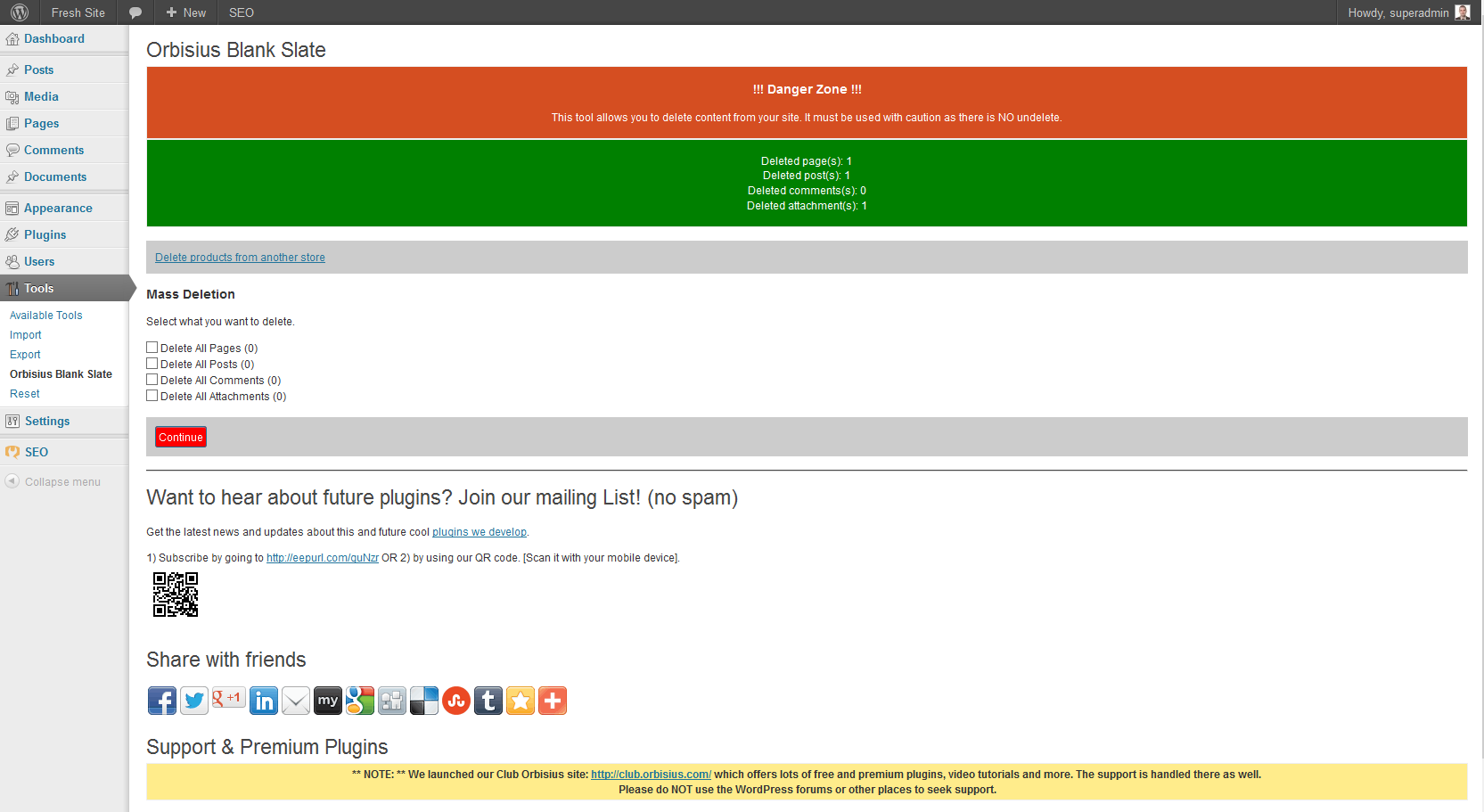Open Fresh Site menu in admin bar
Image resolution: width=1484 pixels, height=812 pixels.
click(78, 12)
